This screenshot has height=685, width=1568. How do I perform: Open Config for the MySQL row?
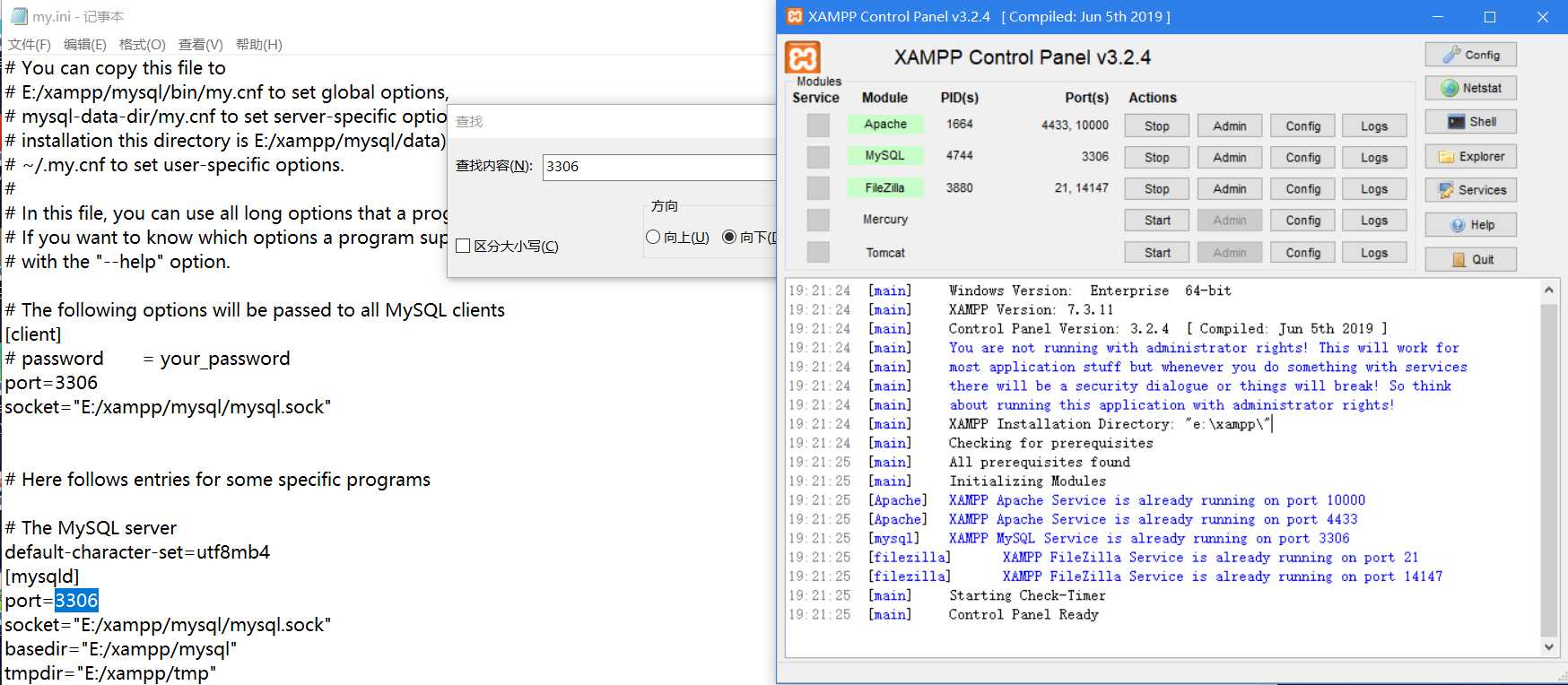1303,158
